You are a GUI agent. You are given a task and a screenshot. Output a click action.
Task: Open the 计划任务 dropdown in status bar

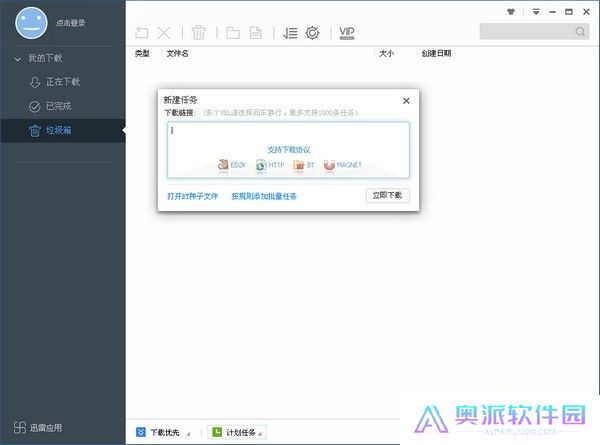[237, 432]
